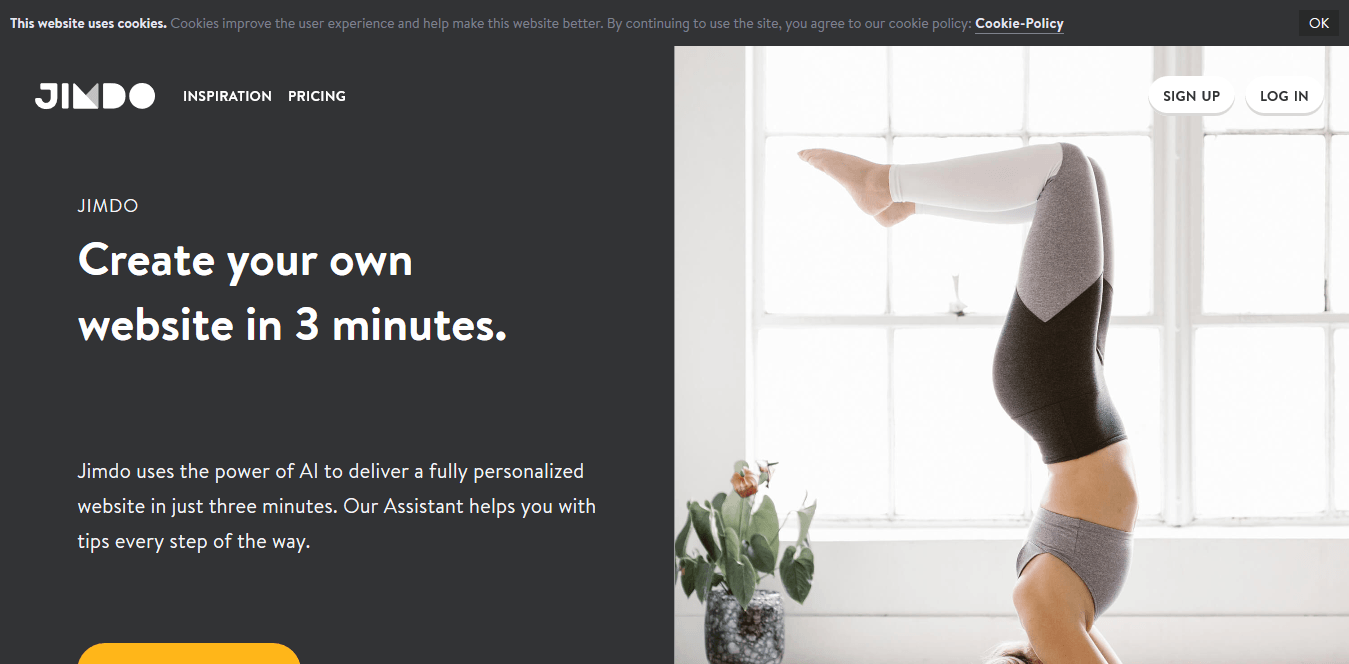
Task: Click the yellow call-to-action button
Action: pyautogui.click(x=189, y=653)
